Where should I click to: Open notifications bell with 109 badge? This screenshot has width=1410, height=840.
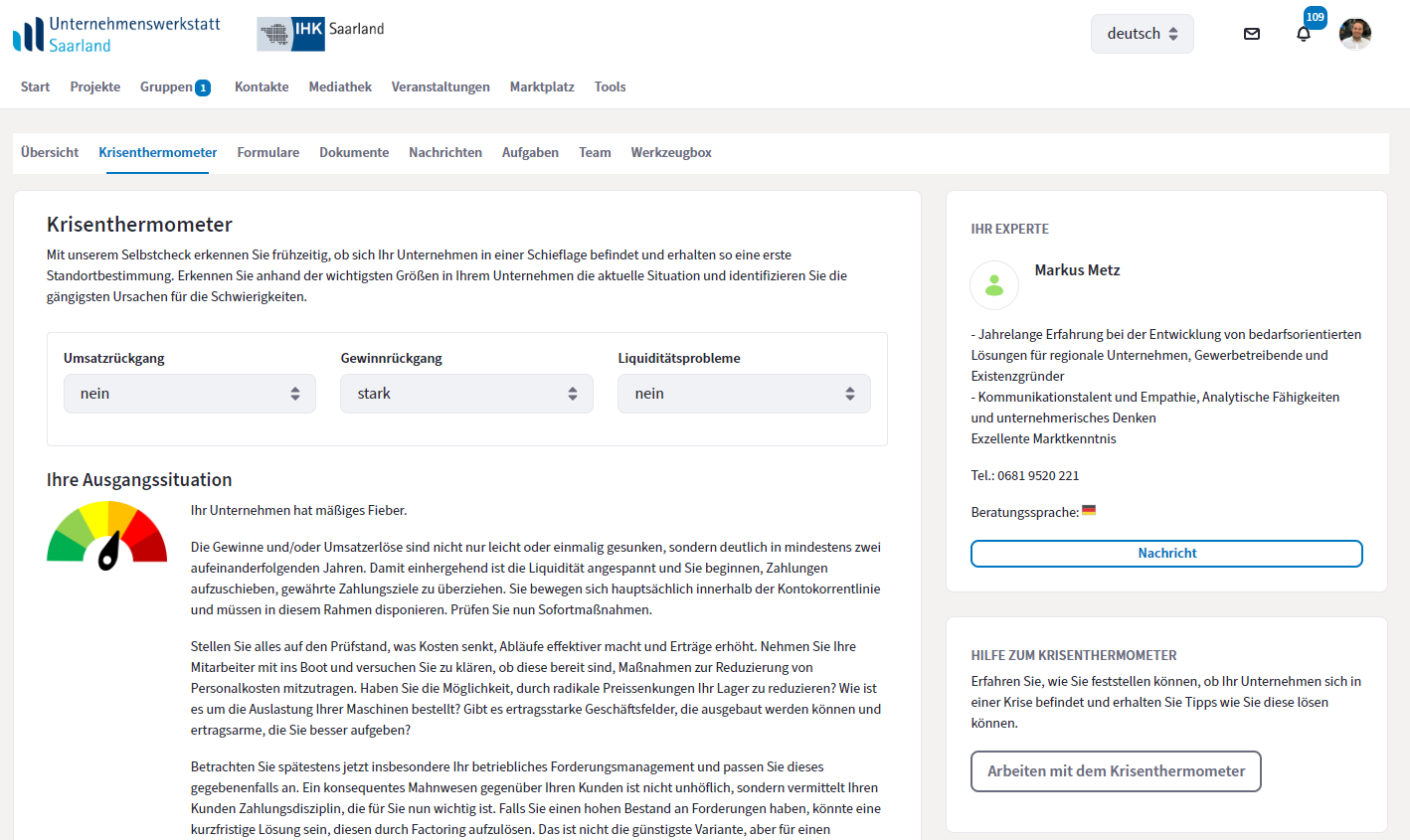[x=1304, y=34]
